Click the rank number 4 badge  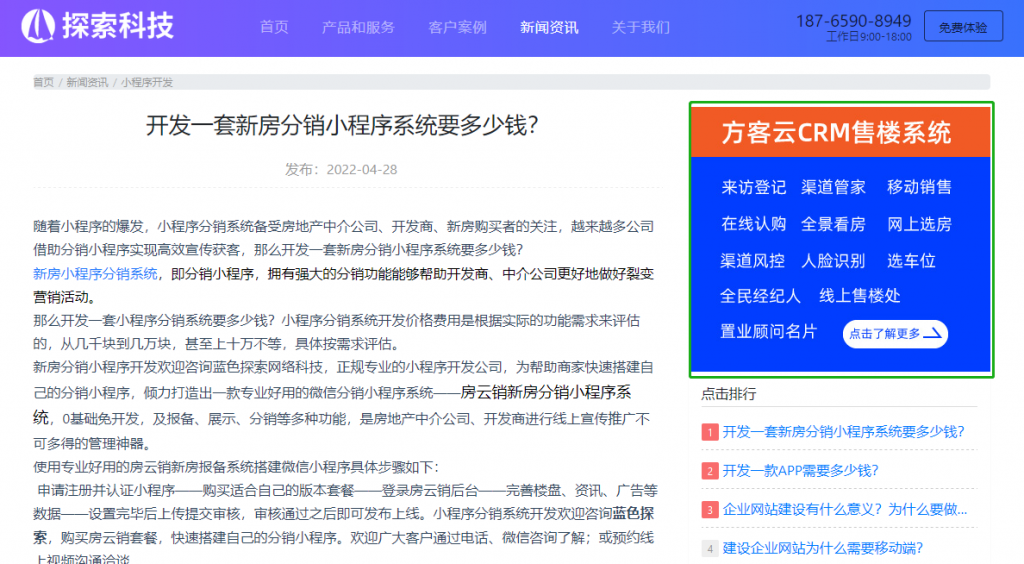pos(710,549)
